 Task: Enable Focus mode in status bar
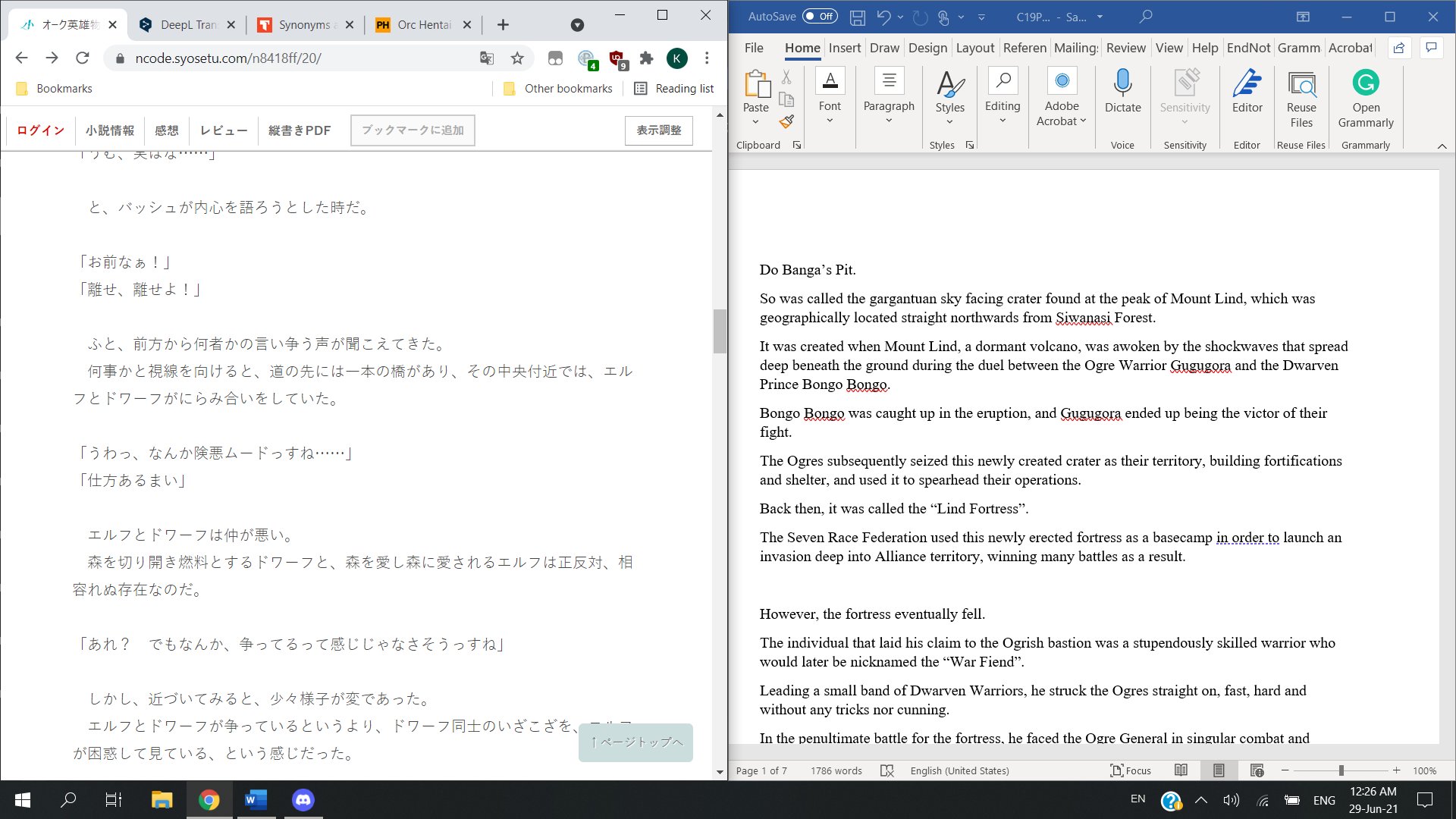[x=1131, y=770]
